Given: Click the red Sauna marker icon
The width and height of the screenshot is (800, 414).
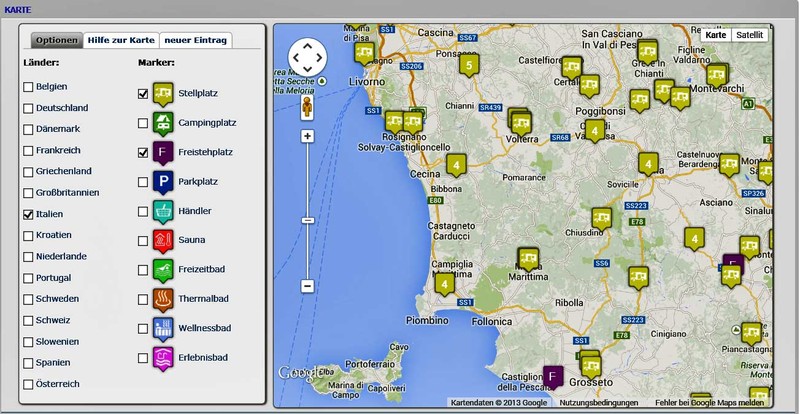Looking at the screenshot, I should pos(163,240).
